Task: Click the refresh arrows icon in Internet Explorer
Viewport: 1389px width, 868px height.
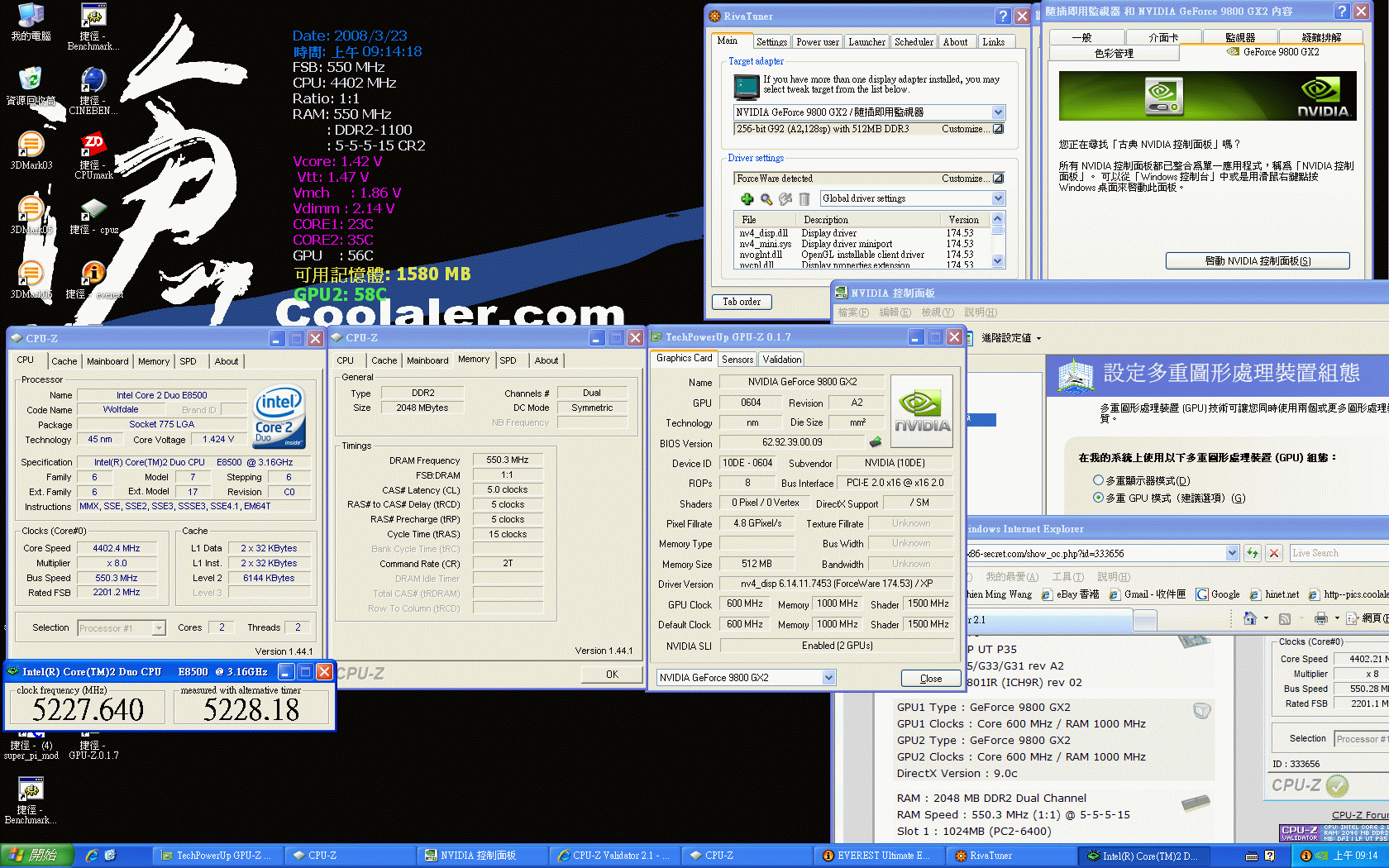Action: click(1253, 553)
